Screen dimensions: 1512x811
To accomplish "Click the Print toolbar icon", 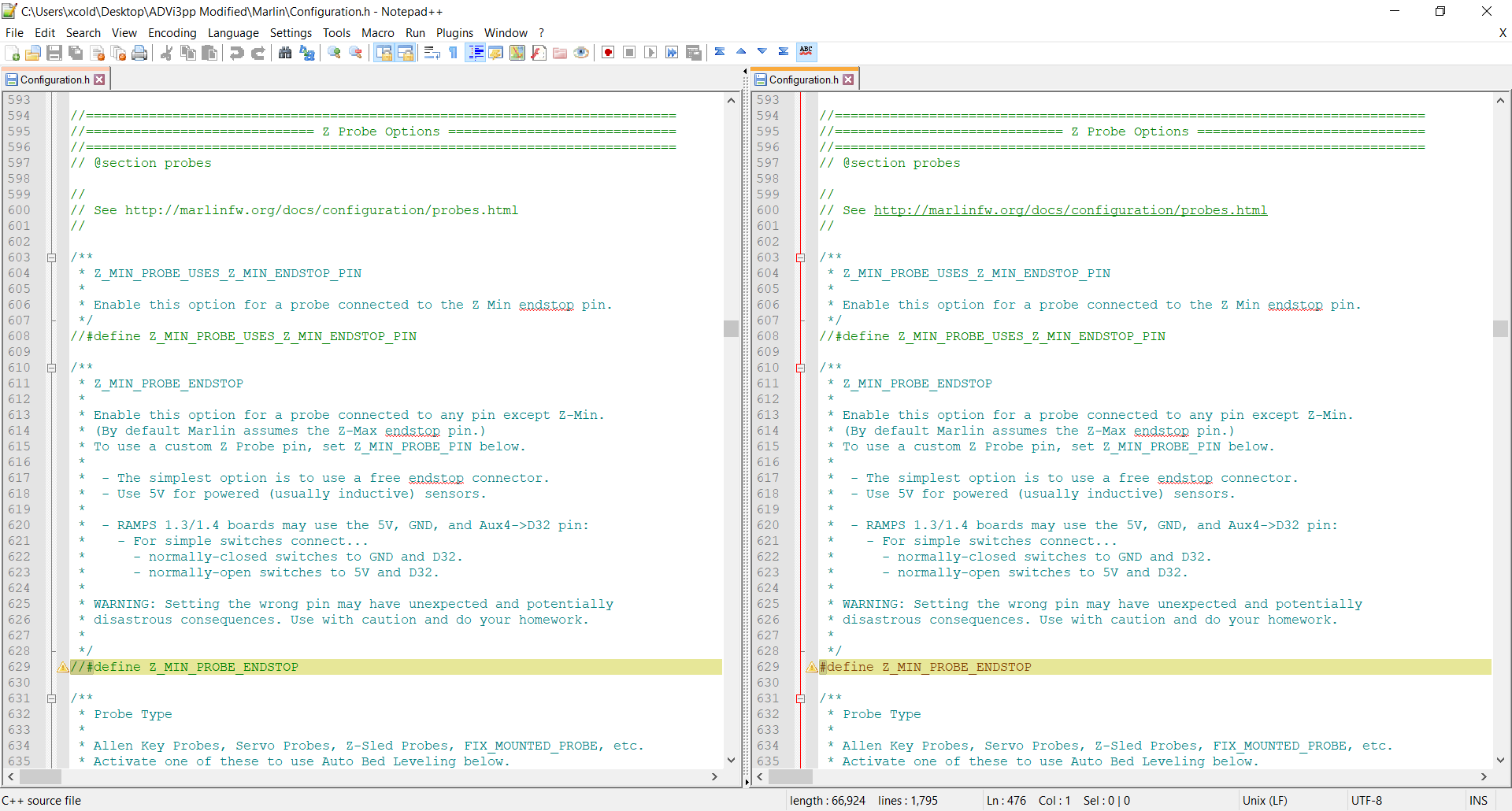I will coord(139,53).
